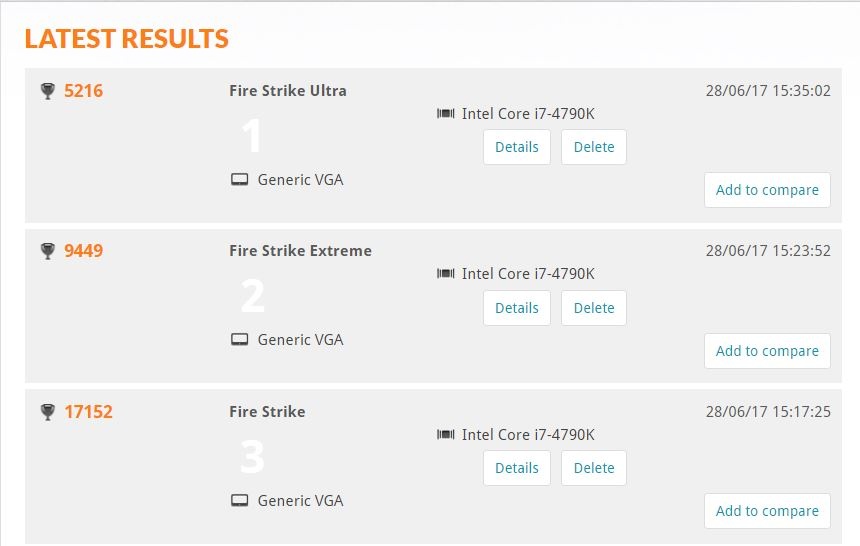Add the Fire Strike Ultra result to compare
This screenshot has width=860, height=546.
pos(767,190)
